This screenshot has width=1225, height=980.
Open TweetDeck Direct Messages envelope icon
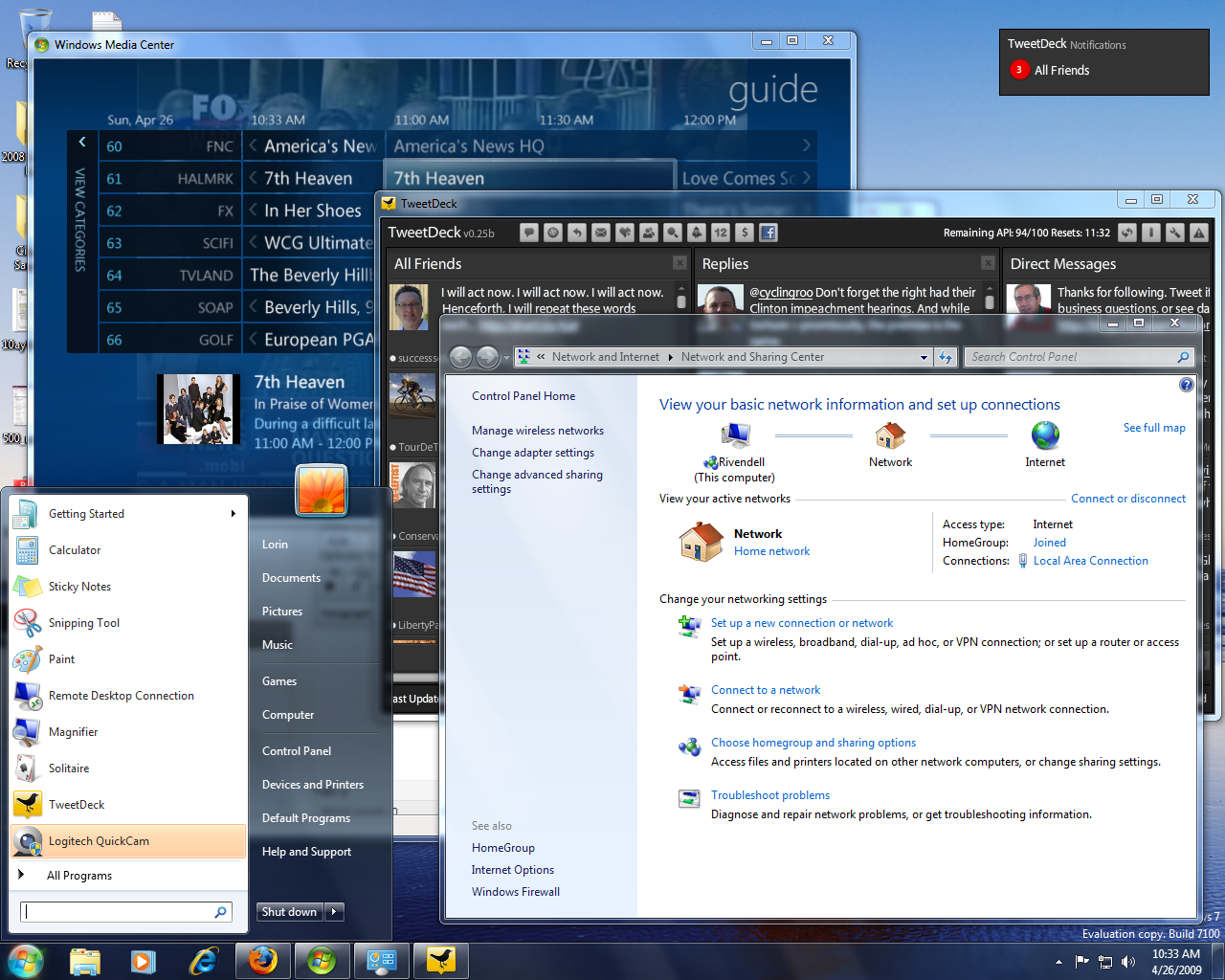click(x=601, y=232)
